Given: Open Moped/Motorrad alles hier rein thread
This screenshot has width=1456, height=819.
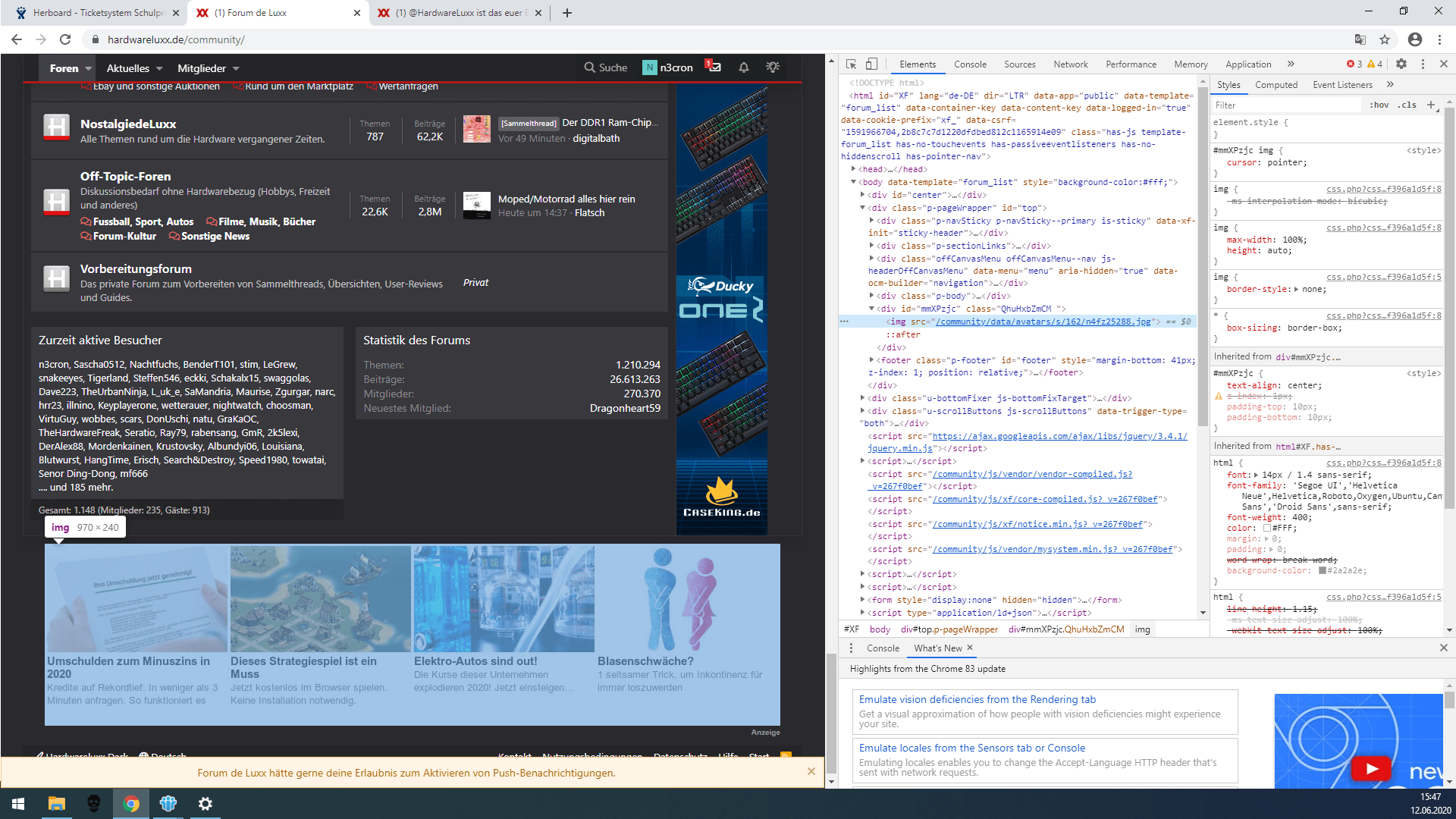Looking at the screenshot, I should [x=566, y=199].
